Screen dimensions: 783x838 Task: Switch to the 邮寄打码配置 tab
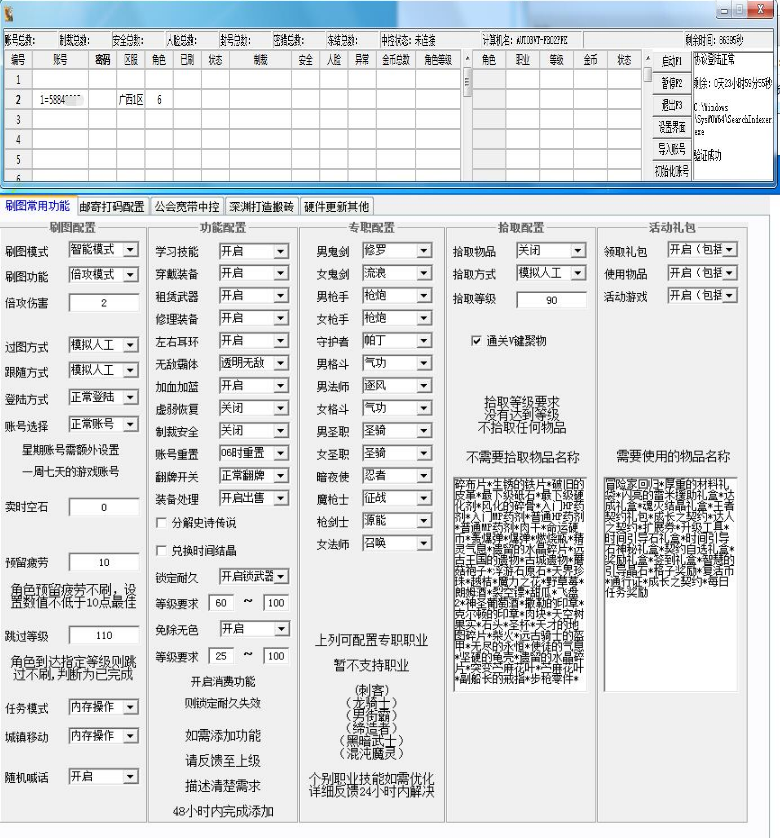(x=112, y=206)
